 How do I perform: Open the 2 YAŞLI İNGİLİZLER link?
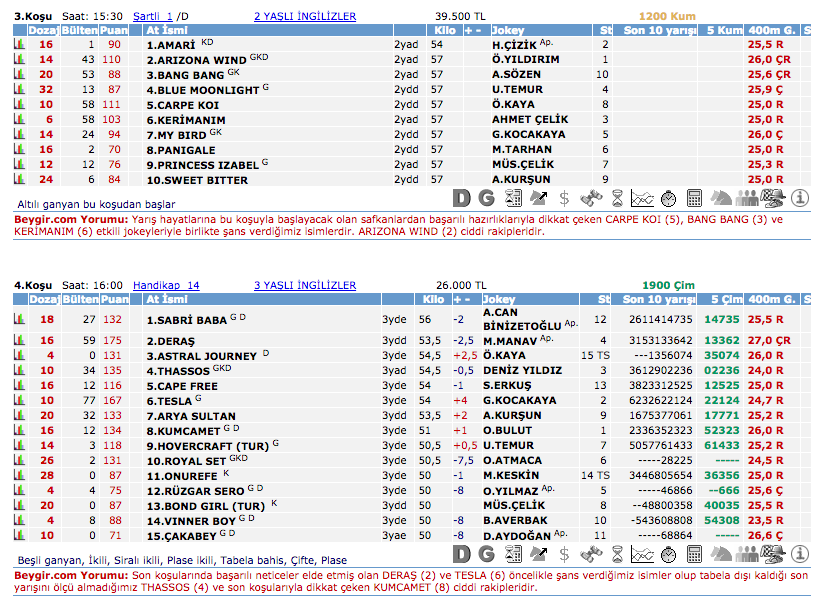[305, 17]
